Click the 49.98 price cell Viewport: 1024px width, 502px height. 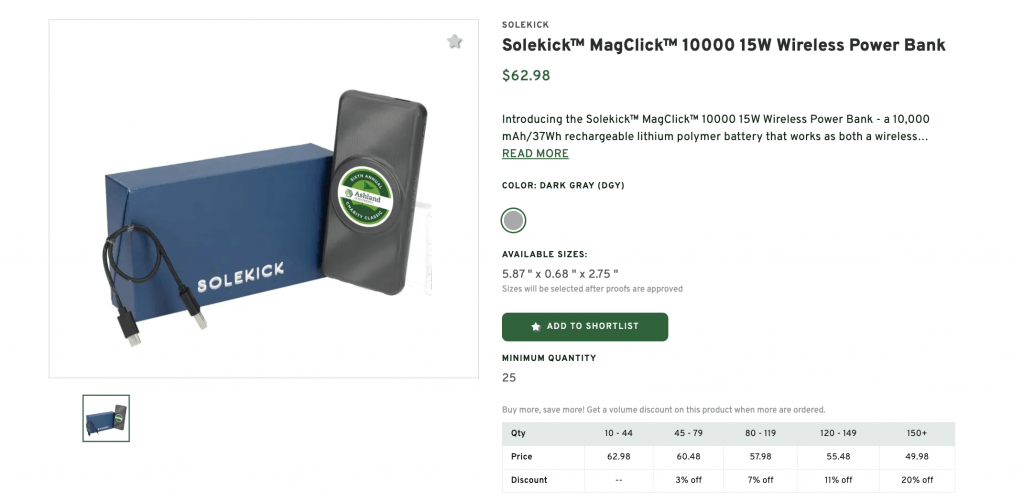918,457
